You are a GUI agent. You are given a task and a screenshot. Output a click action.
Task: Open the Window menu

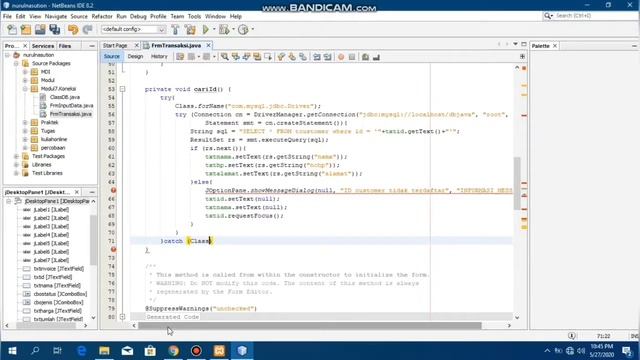tap(215, 16)
